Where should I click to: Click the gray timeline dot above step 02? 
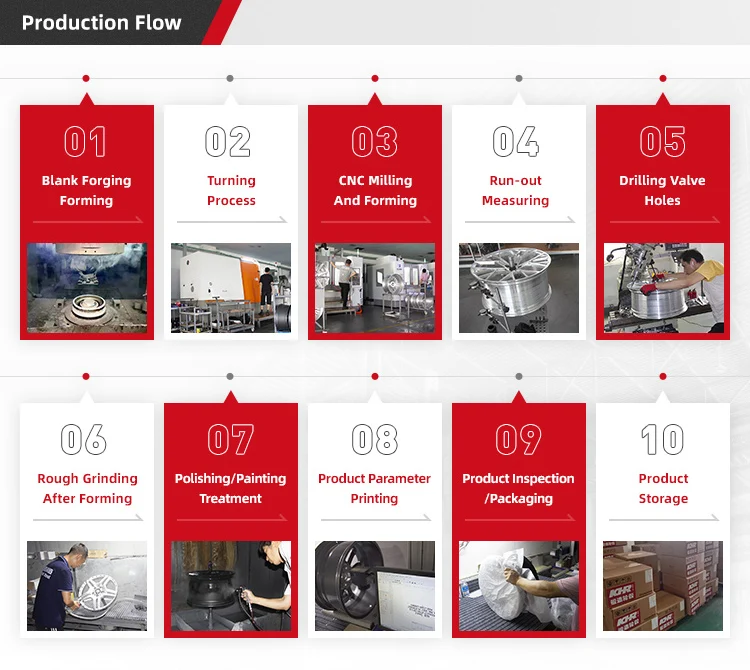[230, 78]
